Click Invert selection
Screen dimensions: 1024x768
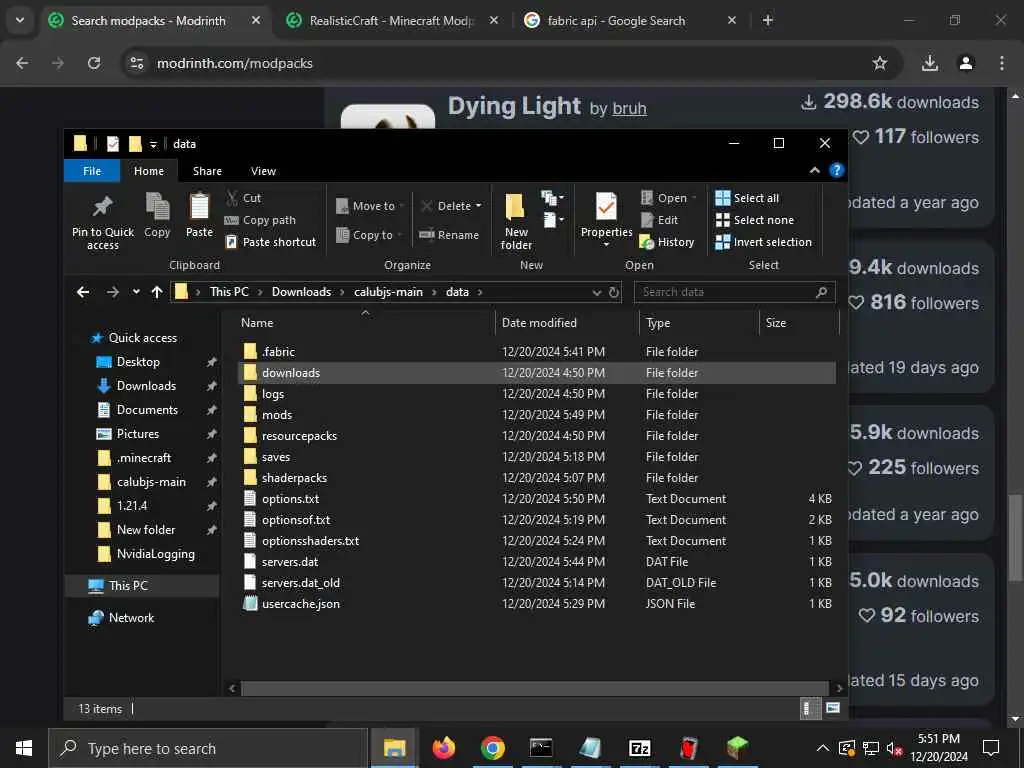[x=763, y=242]
